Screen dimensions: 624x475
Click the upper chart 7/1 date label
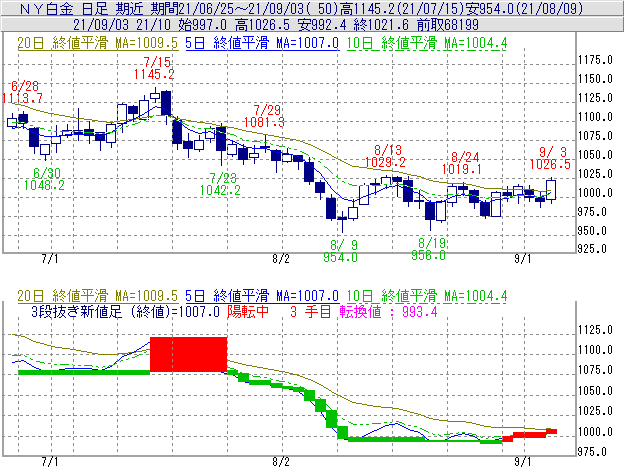[50, 259]
